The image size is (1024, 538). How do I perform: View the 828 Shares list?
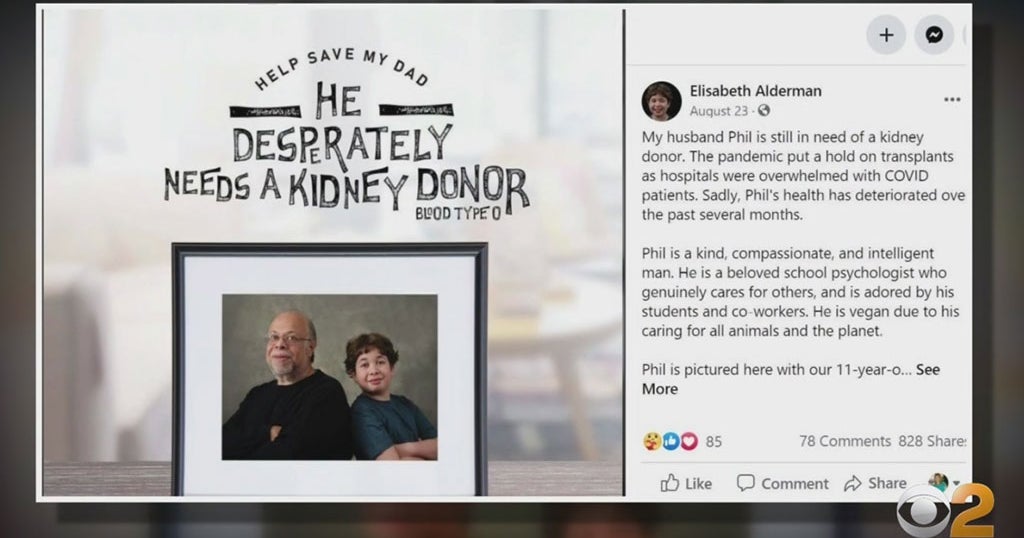pos(933,441)
